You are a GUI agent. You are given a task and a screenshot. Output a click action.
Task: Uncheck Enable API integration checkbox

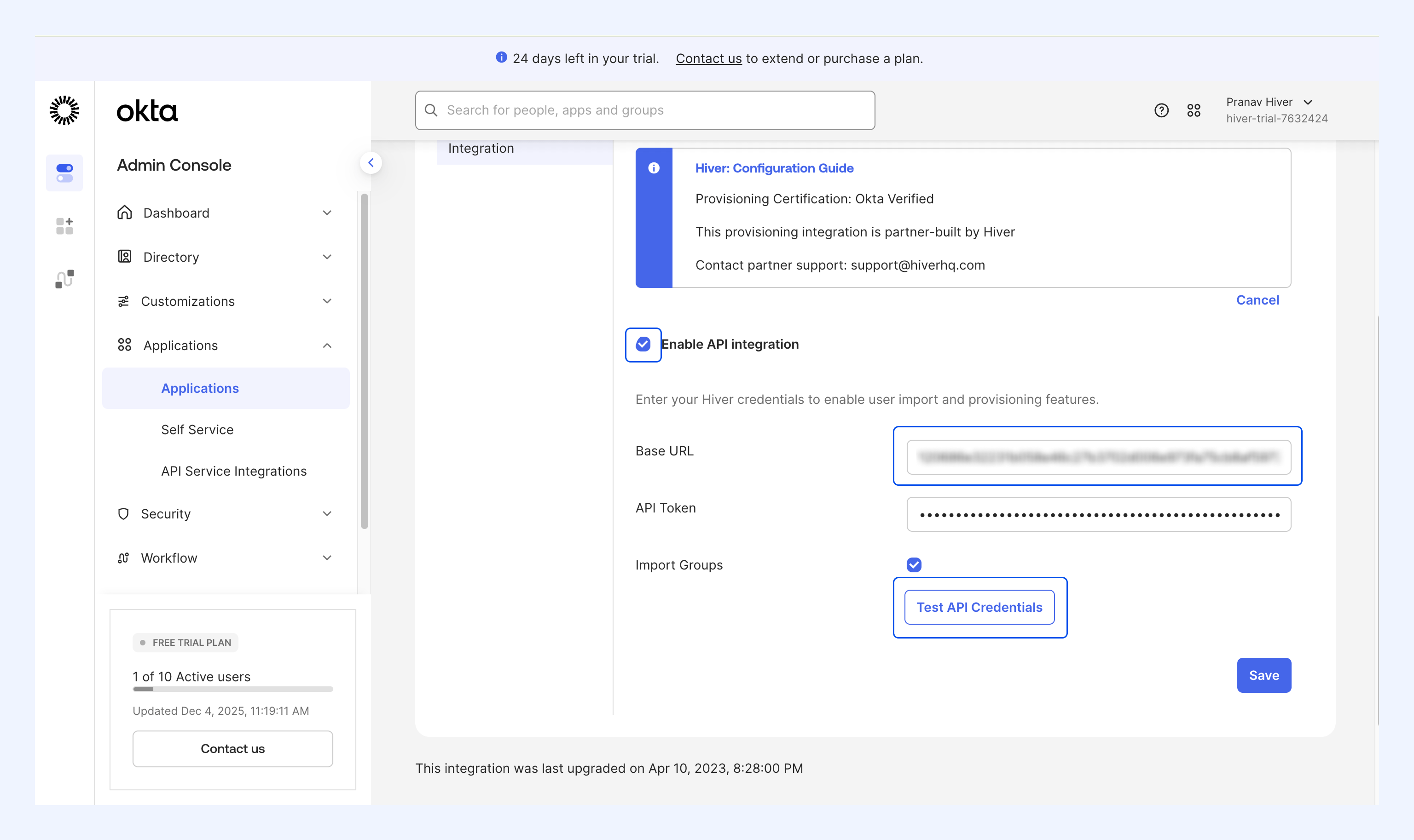pyautogui.click(x=643, y=344)
